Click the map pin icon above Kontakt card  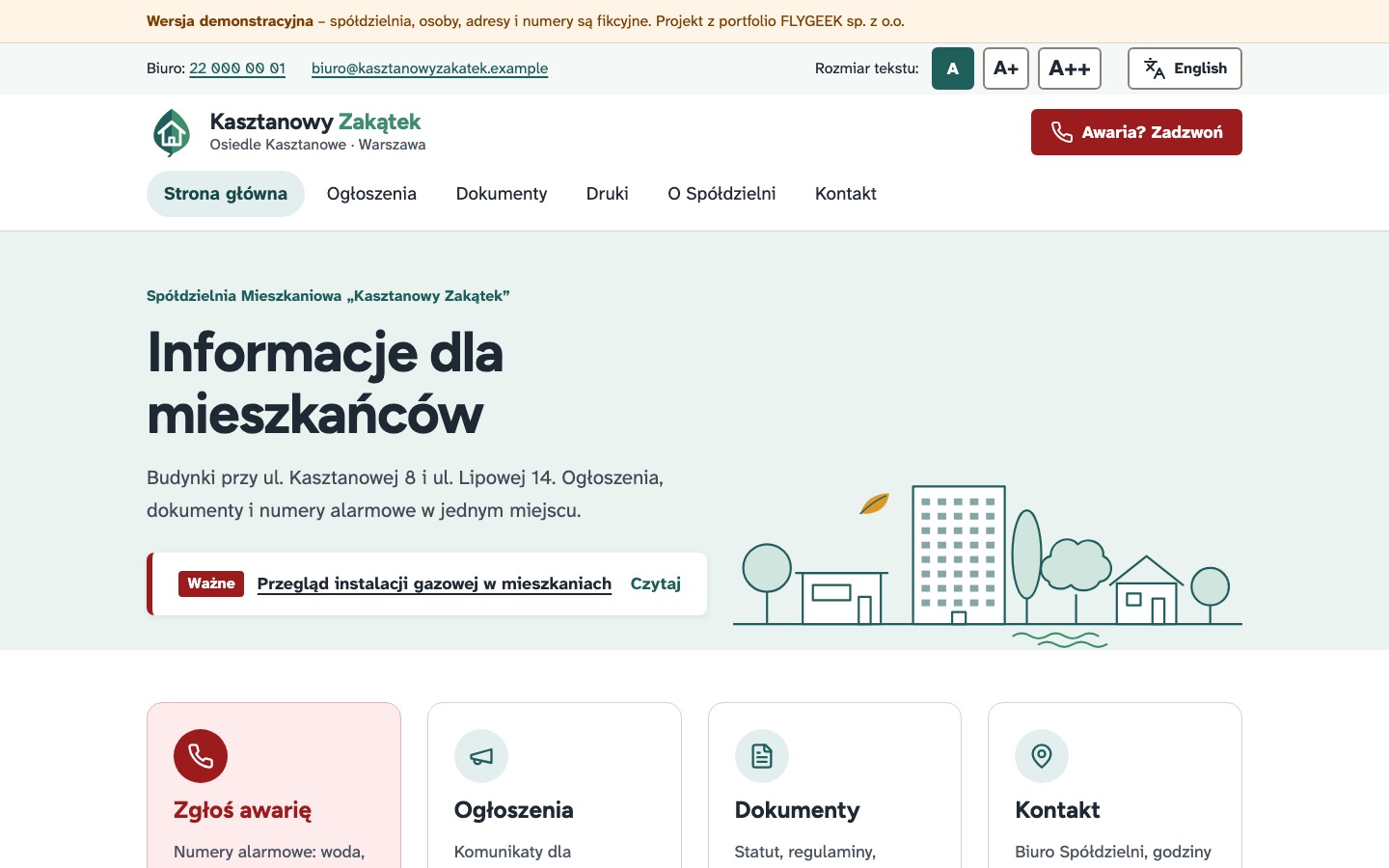coord(1042,756)
